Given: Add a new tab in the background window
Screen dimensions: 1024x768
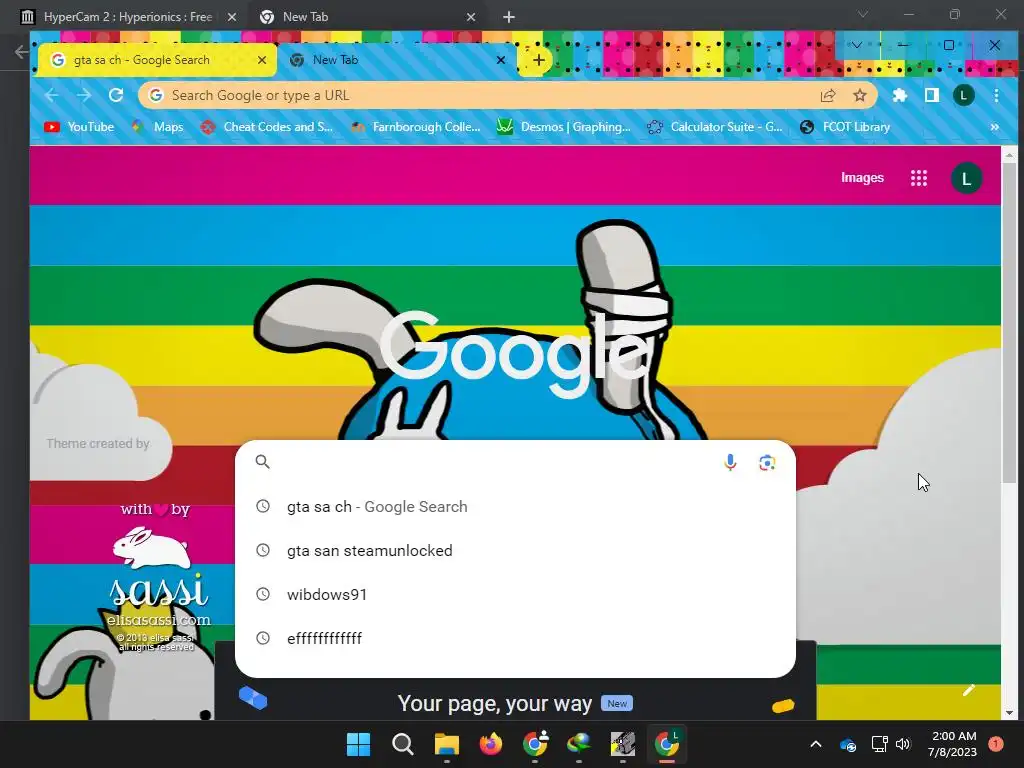Looking at the screenshot, I should coord(509,17).
